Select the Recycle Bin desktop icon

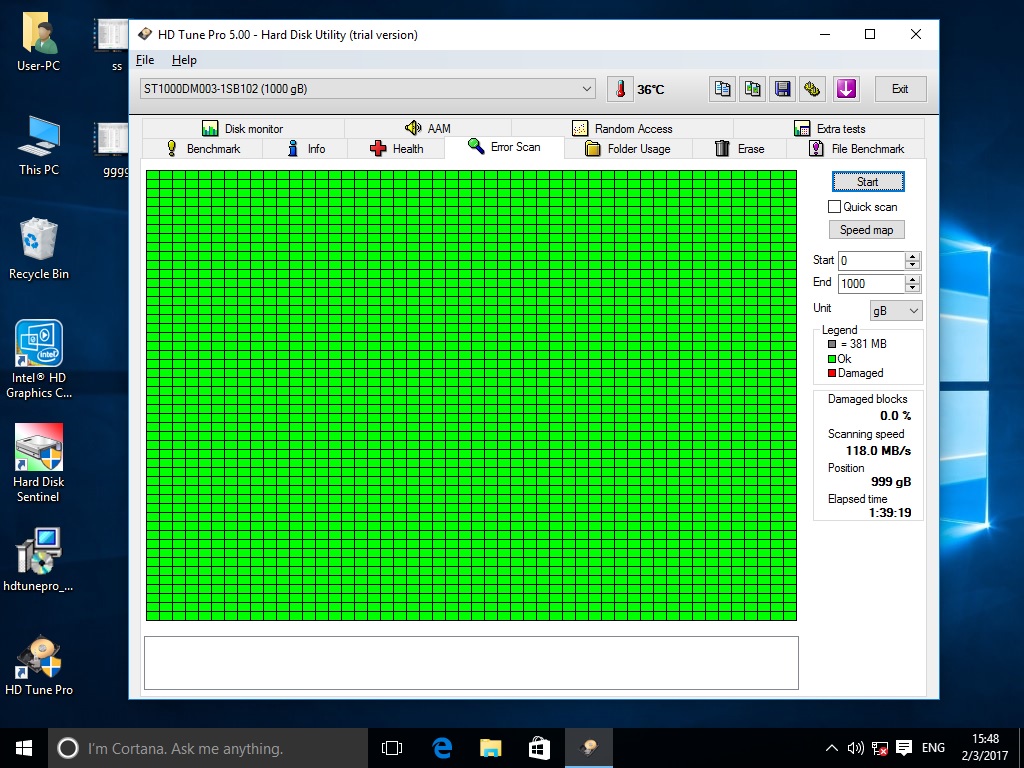pos(39,249)
